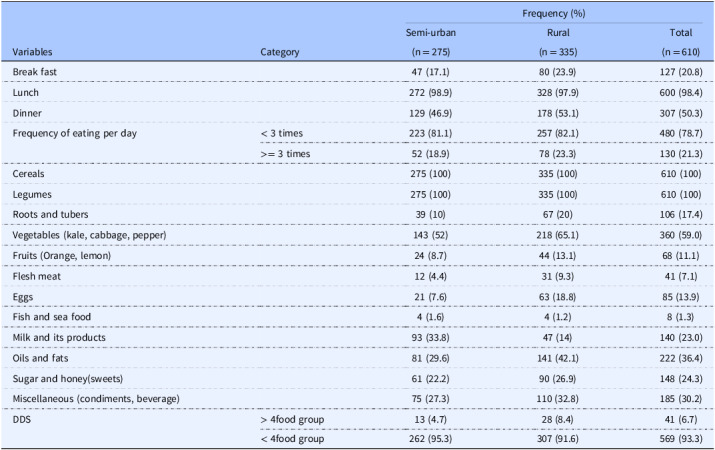
Task: Click the 'Lunch' row label
Action: tap(26, 93)
